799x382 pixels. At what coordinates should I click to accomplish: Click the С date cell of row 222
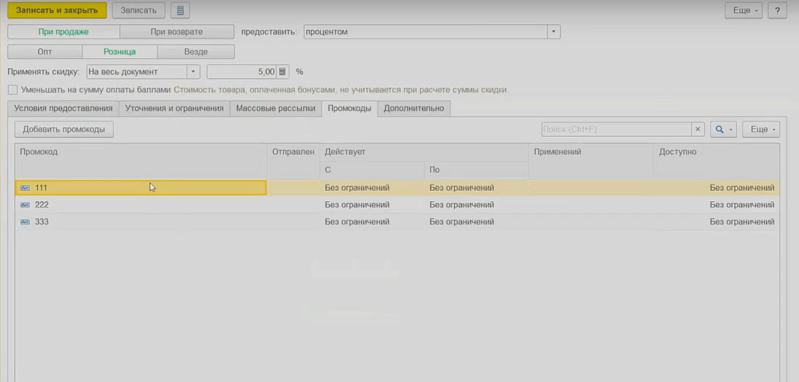(372, 205)
